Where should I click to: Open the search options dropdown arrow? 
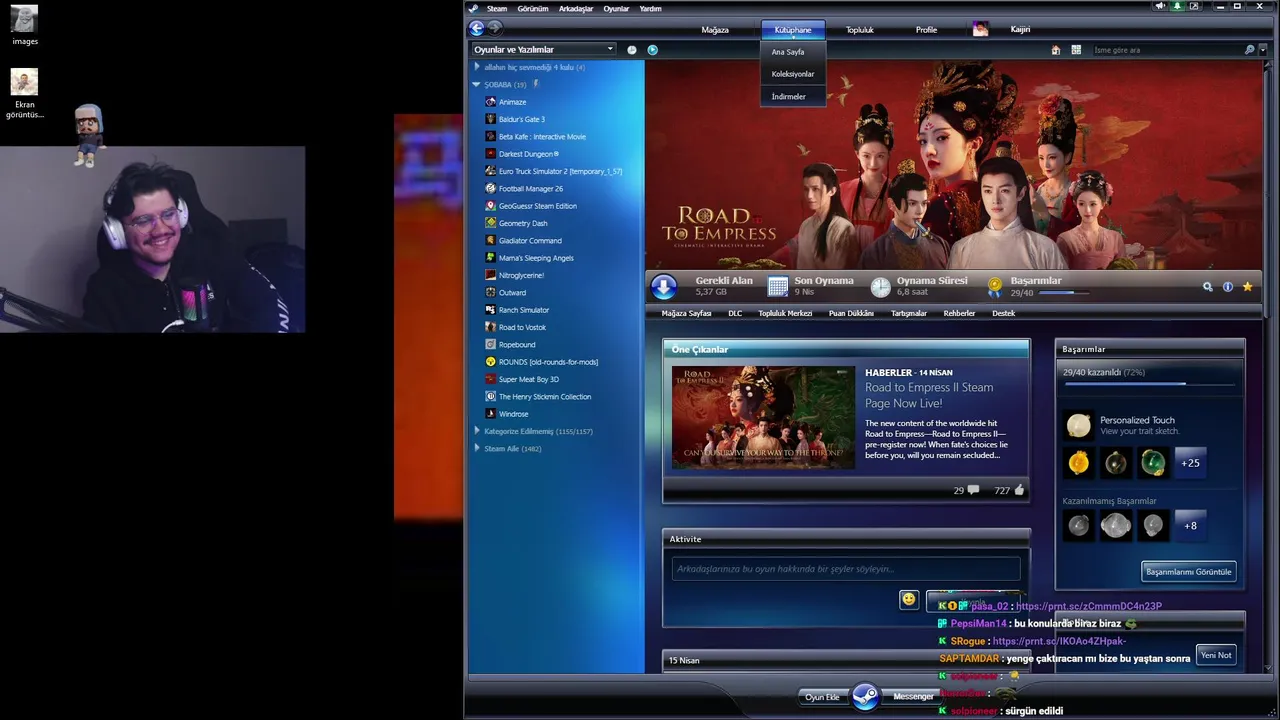[1263, 50]
